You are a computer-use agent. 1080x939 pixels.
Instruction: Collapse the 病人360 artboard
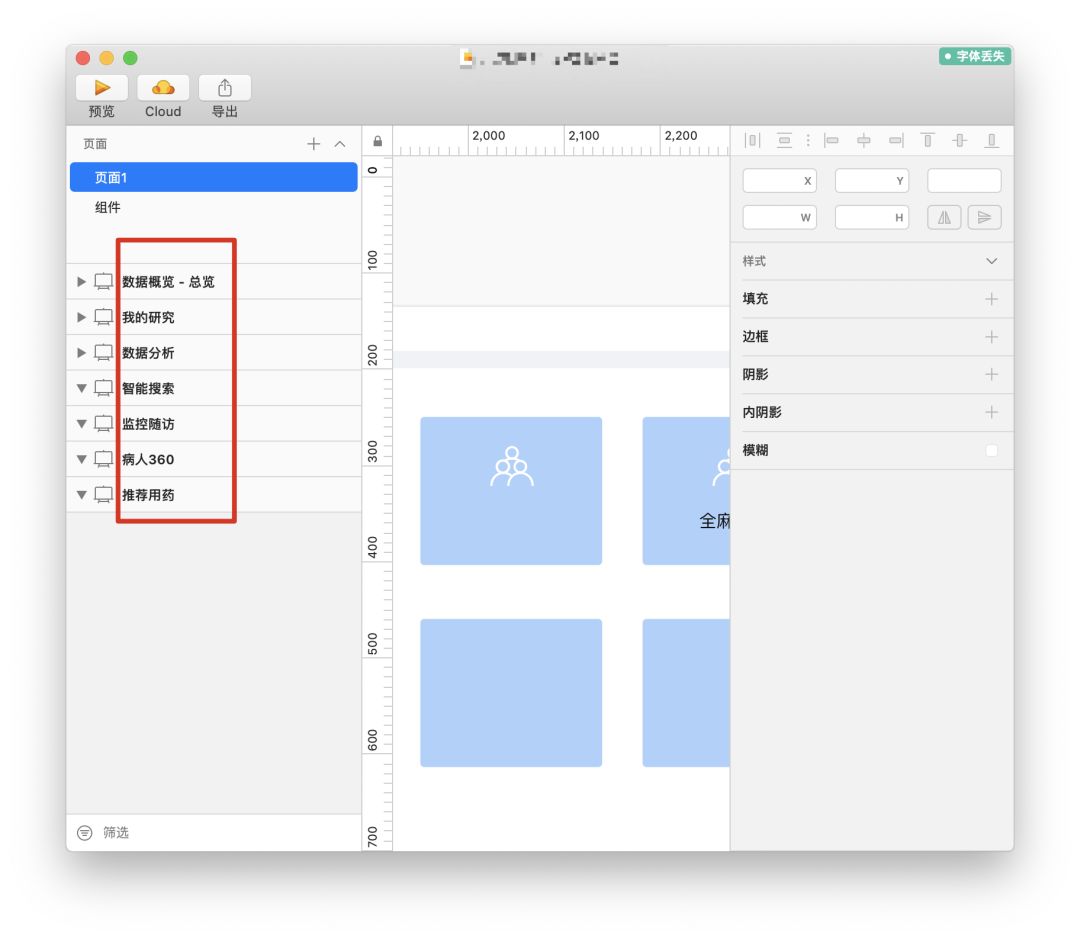pos(81,459)
